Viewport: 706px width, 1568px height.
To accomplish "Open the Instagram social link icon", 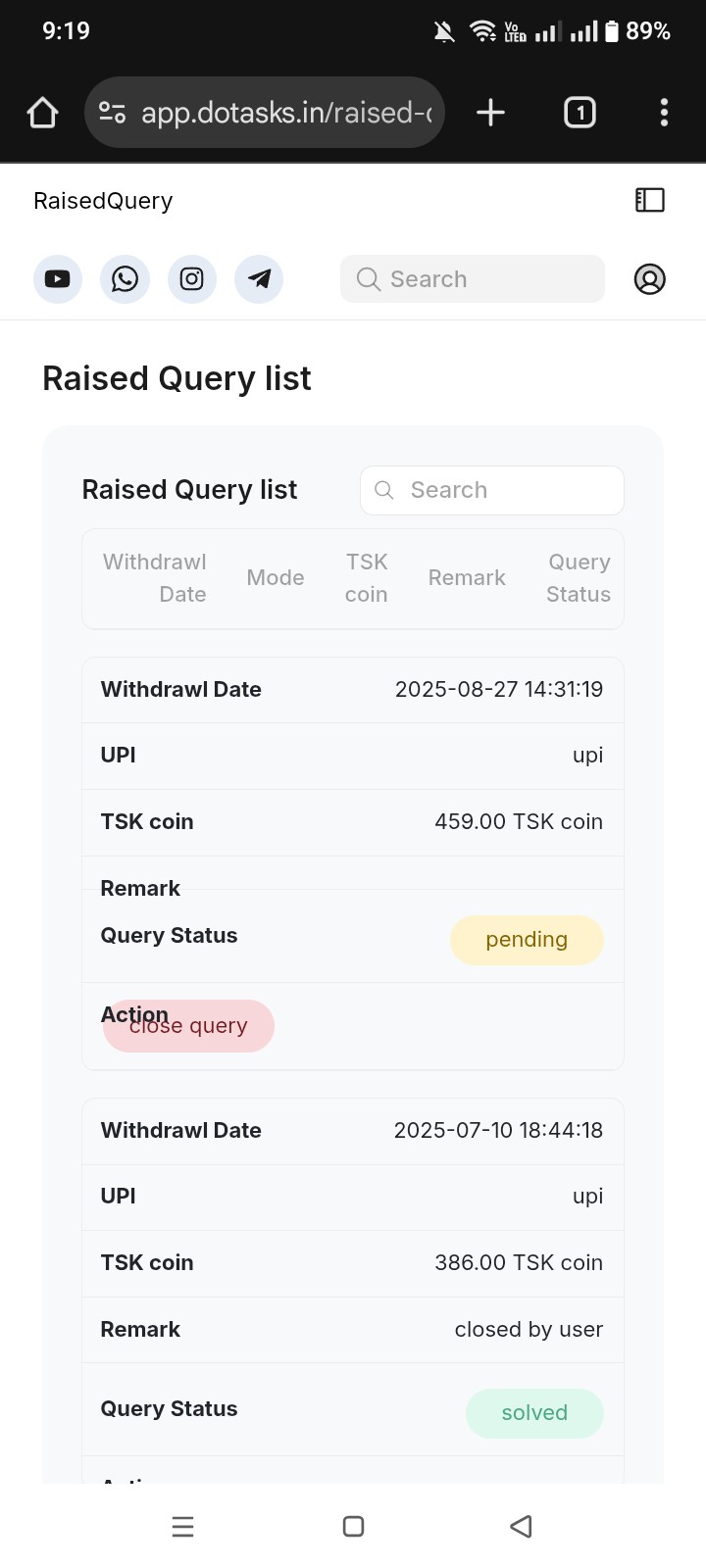I will click(x=192, y=279).
